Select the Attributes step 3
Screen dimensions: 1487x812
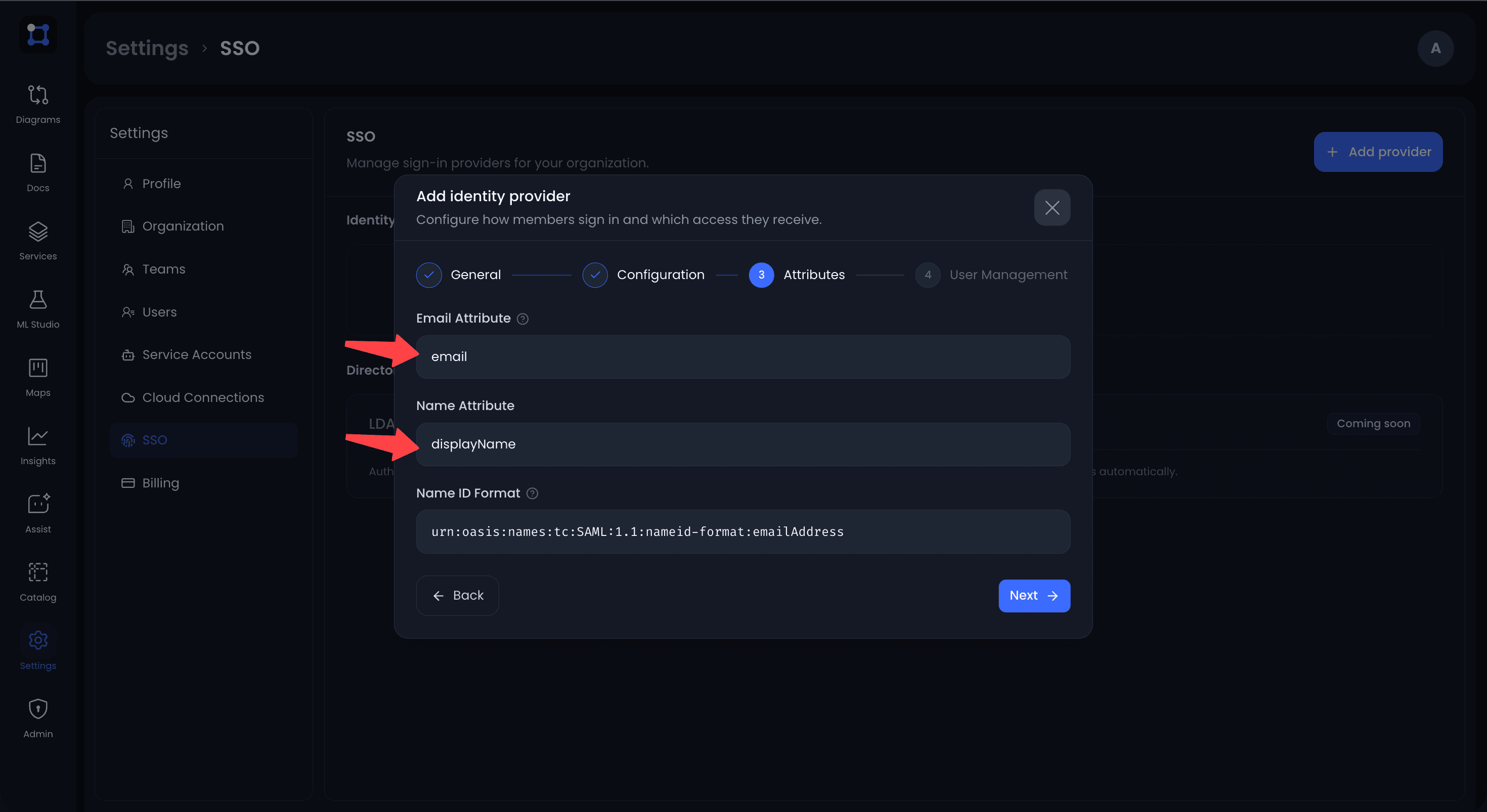[797, 275]
